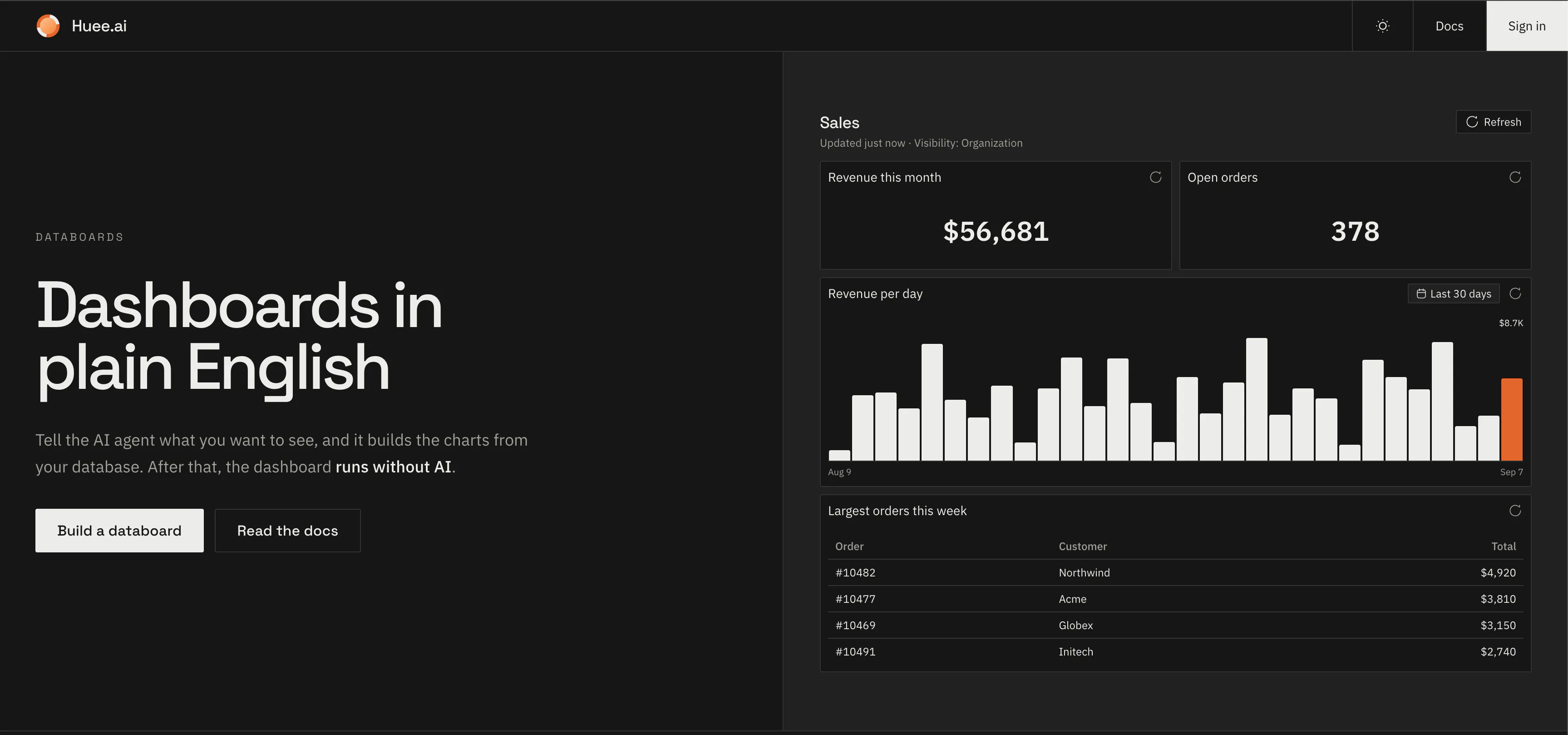The image size is (1568, 735).
Task: Select the Customer column header
Action: (1082, 546)
